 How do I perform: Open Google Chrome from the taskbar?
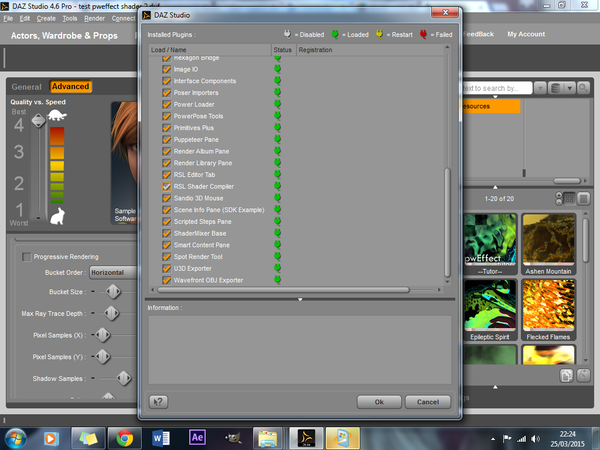(x=125, y=438)
